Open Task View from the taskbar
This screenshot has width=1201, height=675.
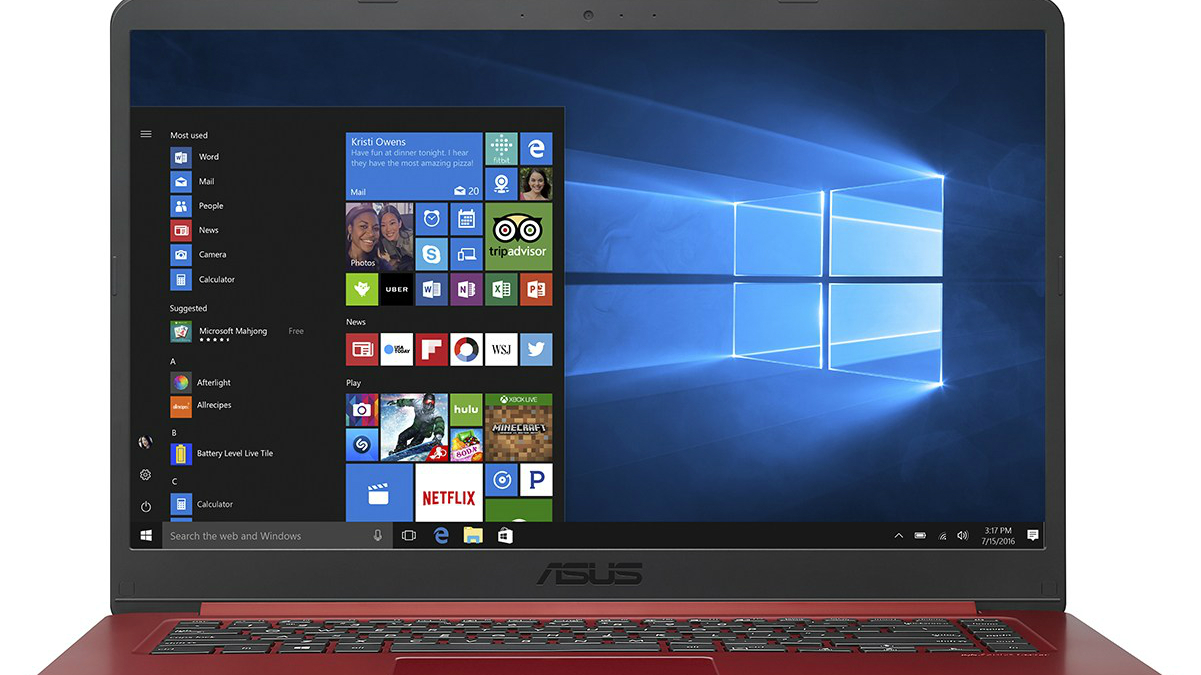point(409,535)
